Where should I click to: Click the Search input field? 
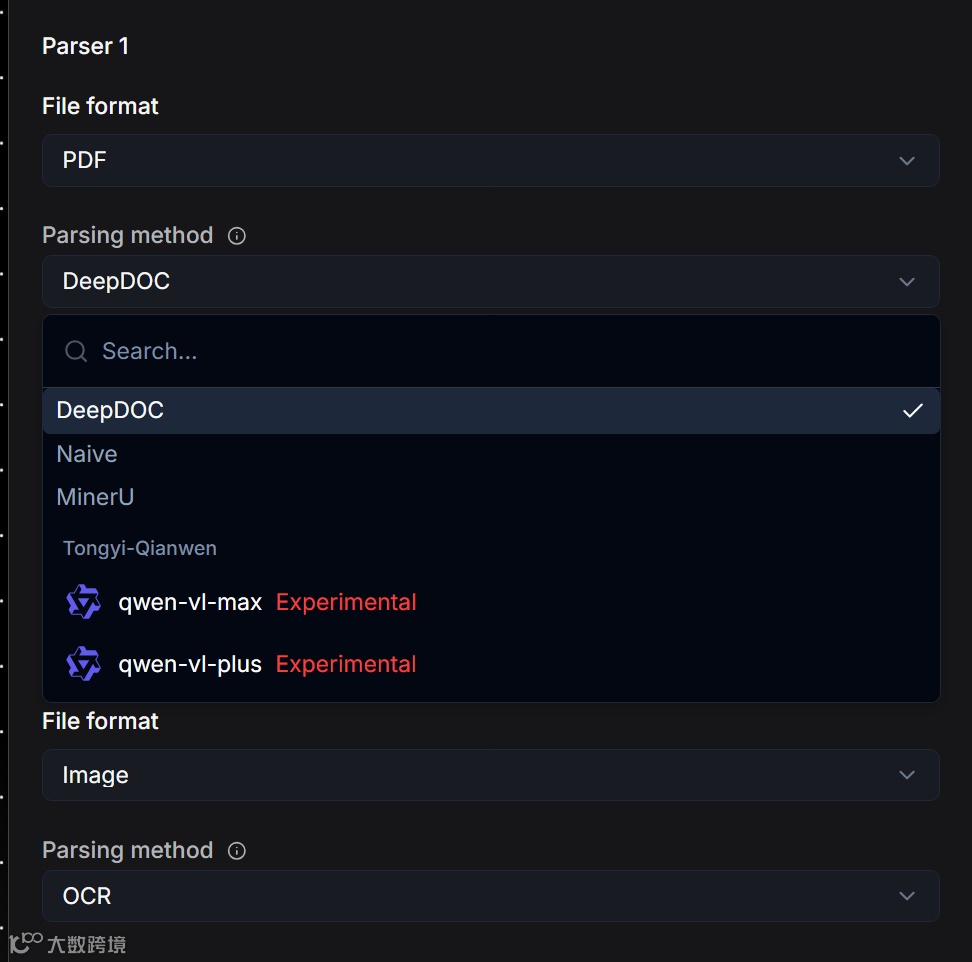point(500,351)
